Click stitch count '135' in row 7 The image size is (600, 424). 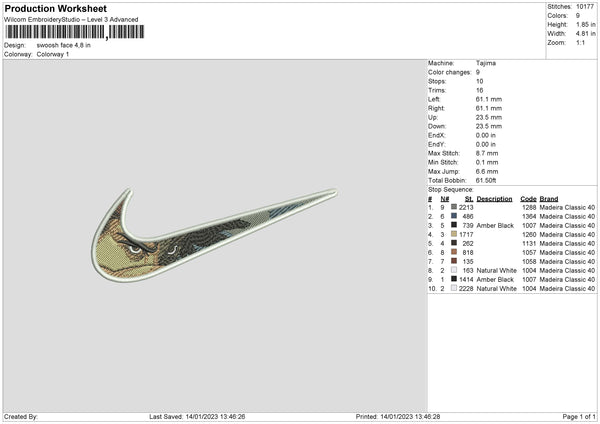click(468, 261)
